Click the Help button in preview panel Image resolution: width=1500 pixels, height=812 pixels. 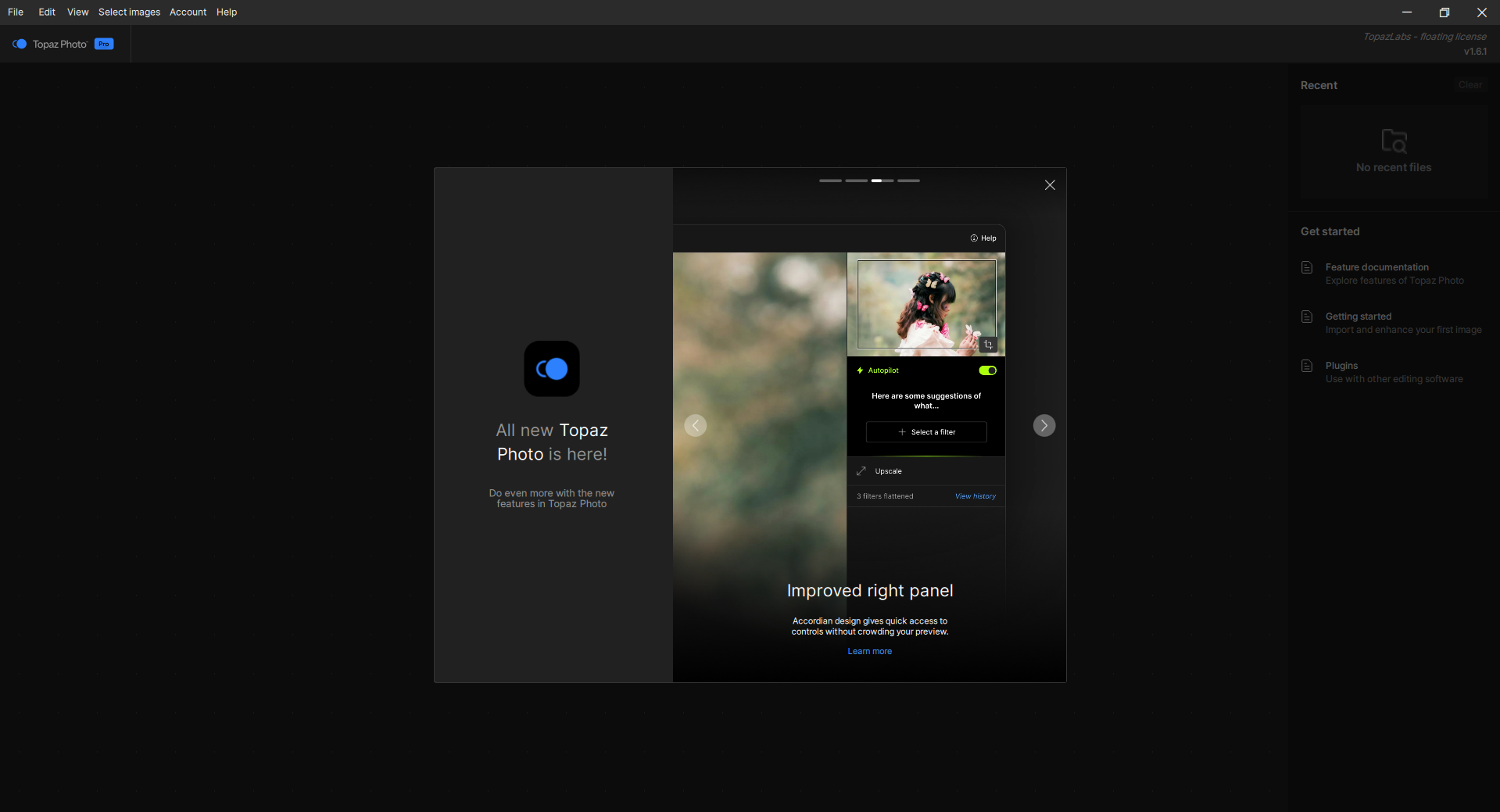983,238
